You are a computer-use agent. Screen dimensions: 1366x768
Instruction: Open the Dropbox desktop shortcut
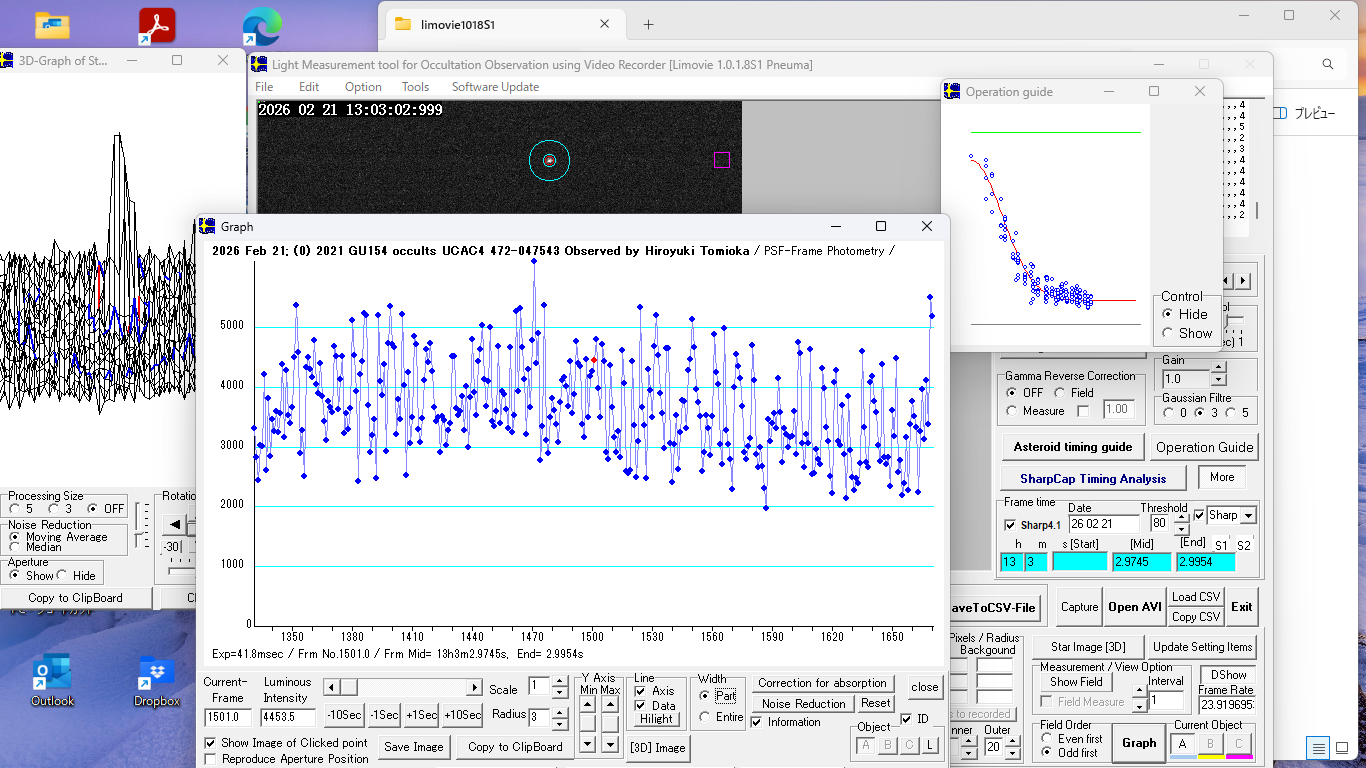pos(157,680)
